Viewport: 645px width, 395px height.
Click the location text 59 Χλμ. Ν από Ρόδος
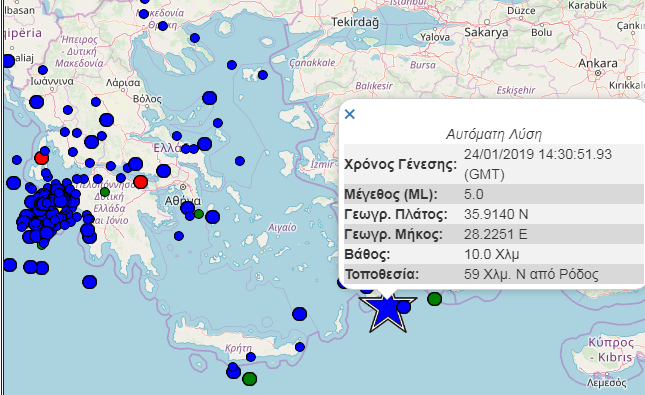coord(531,274)
